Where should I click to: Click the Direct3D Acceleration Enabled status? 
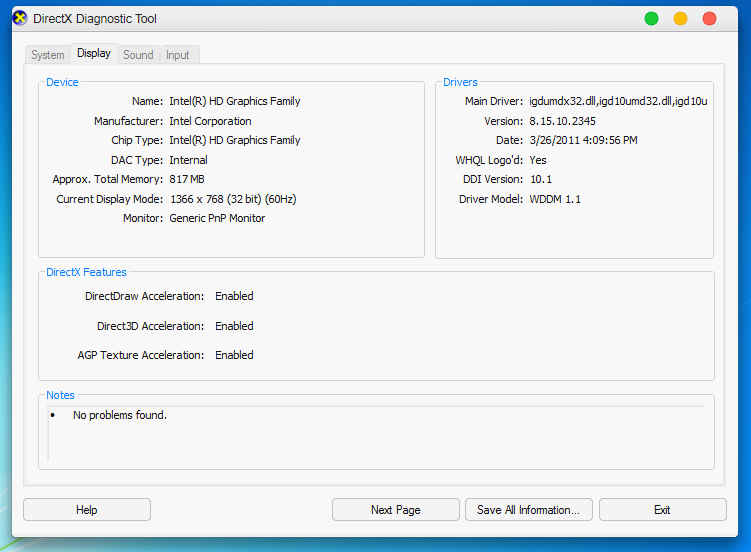pyautogui.click(x=234, y=326)
